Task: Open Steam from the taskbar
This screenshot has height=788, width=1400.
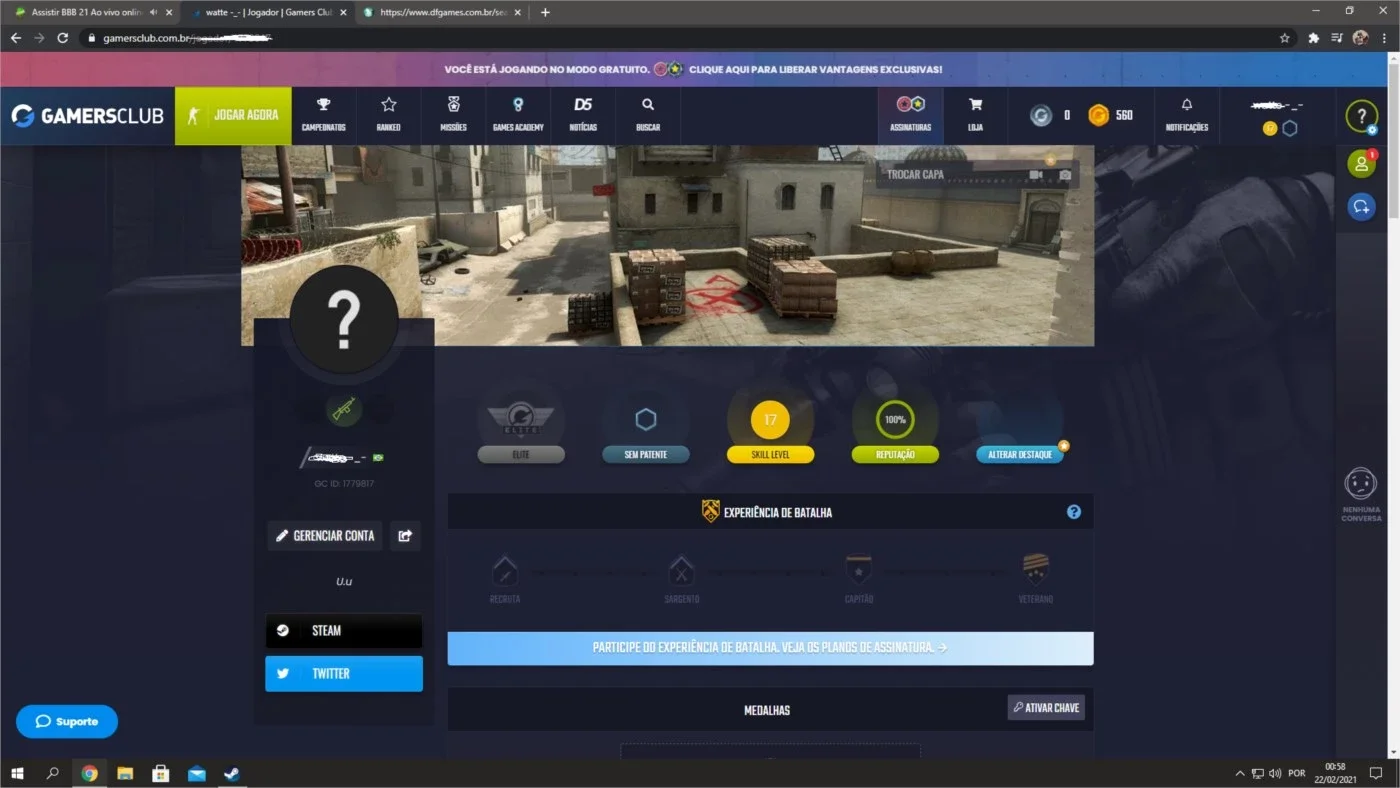Action: coord(230,773)
